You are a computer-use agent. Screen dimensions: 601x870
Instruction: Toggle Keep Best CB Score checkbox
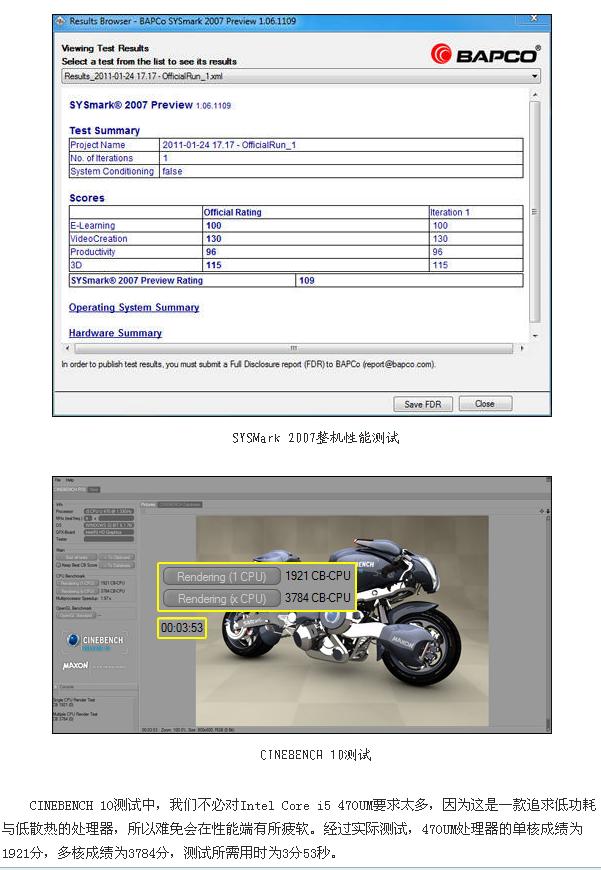click(x=58, y=565)
